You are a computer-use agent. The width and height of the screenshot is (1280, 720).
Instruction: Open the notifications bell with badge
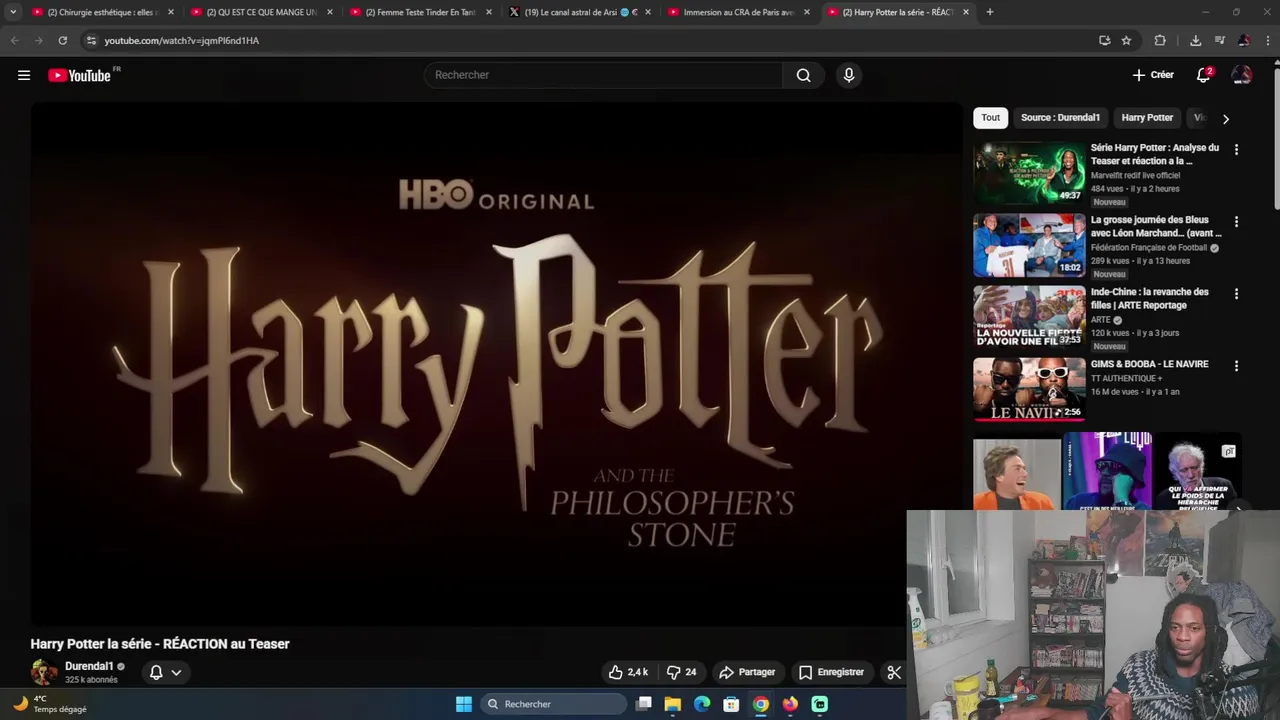[1204, 75]
